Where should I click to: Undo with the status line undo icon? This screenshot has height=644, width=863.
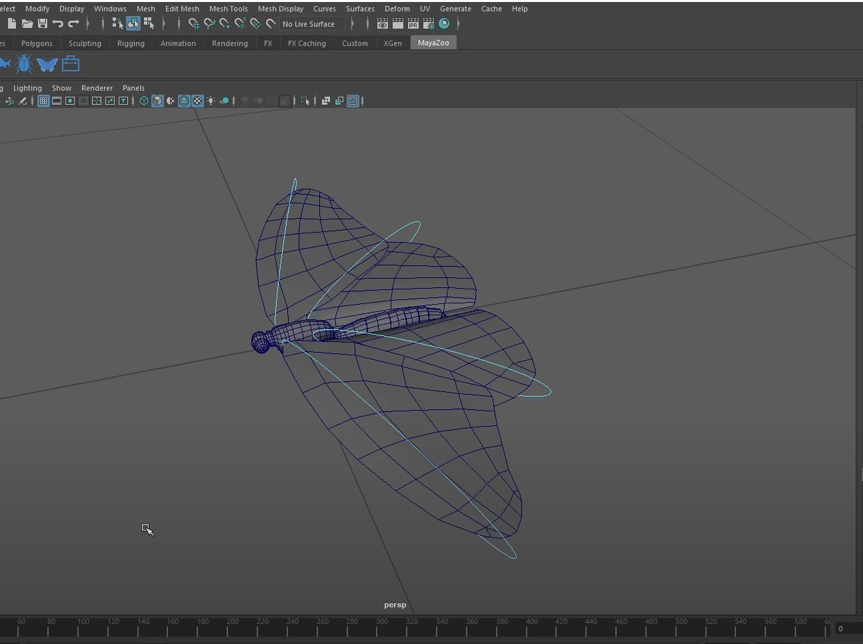pyautogui.click(x=58, y=24)
